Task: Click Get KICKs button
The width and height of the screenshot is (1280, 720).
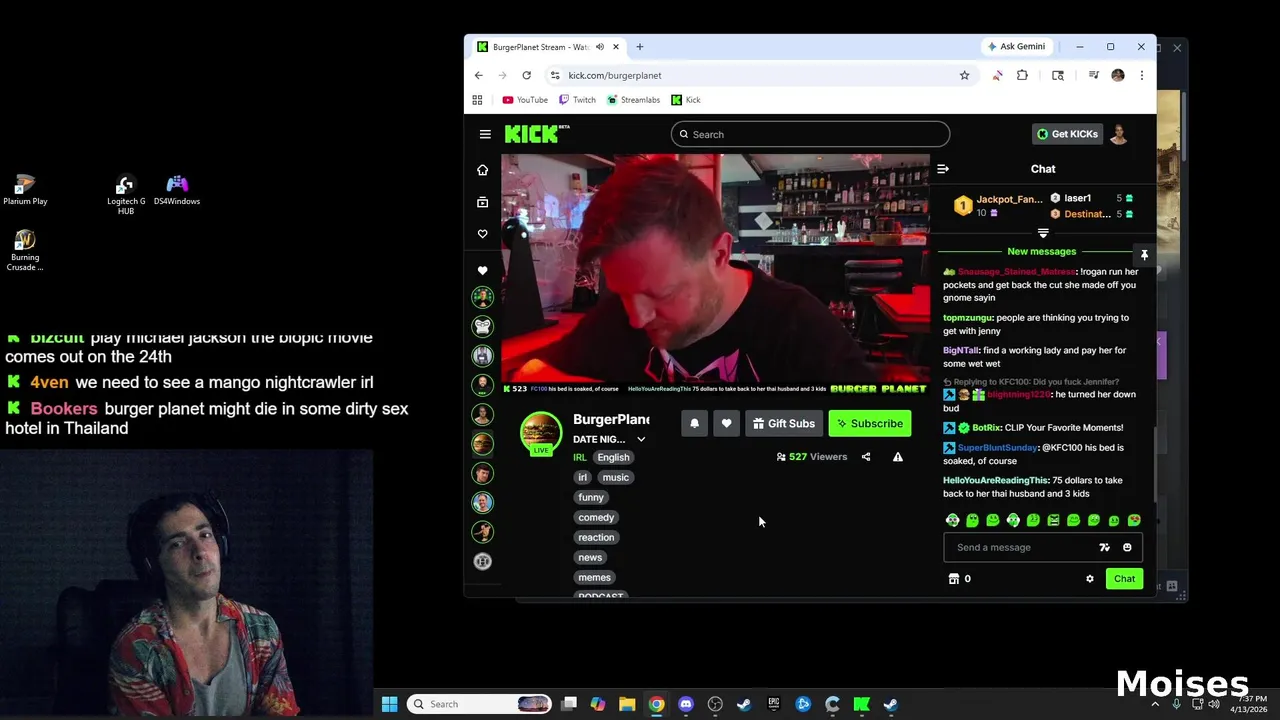Action: (1067, 134)
